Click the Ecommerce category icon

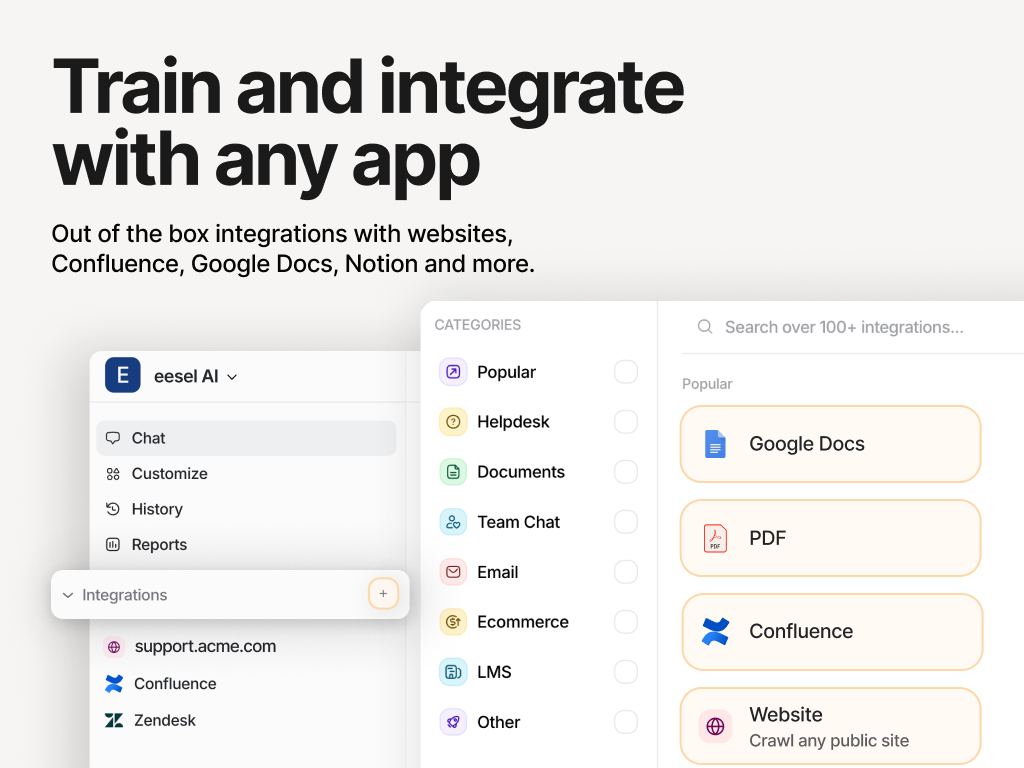(x=453, y=622)
